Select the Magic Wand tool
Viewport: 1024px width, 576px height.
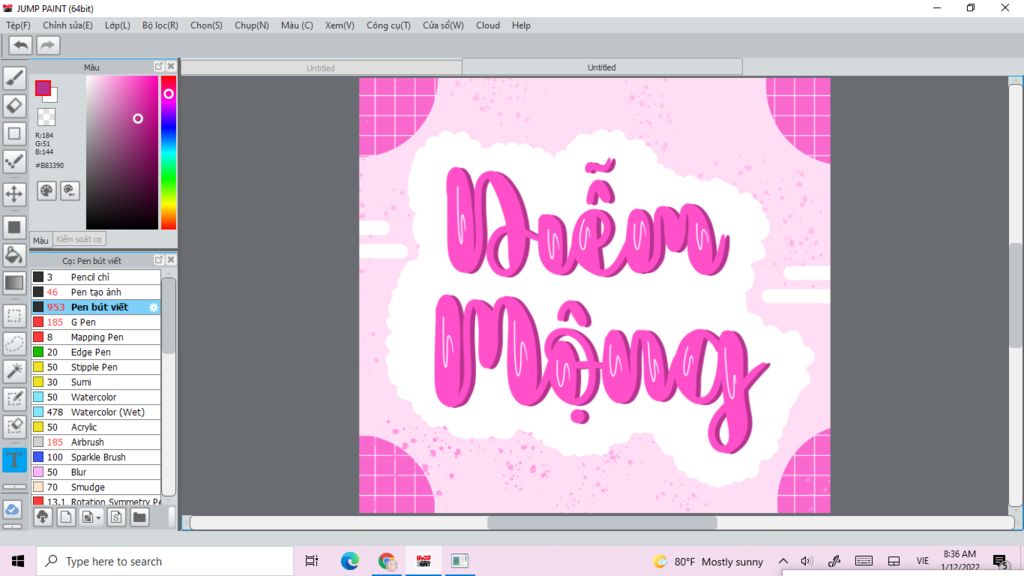(x=14, y=371)
